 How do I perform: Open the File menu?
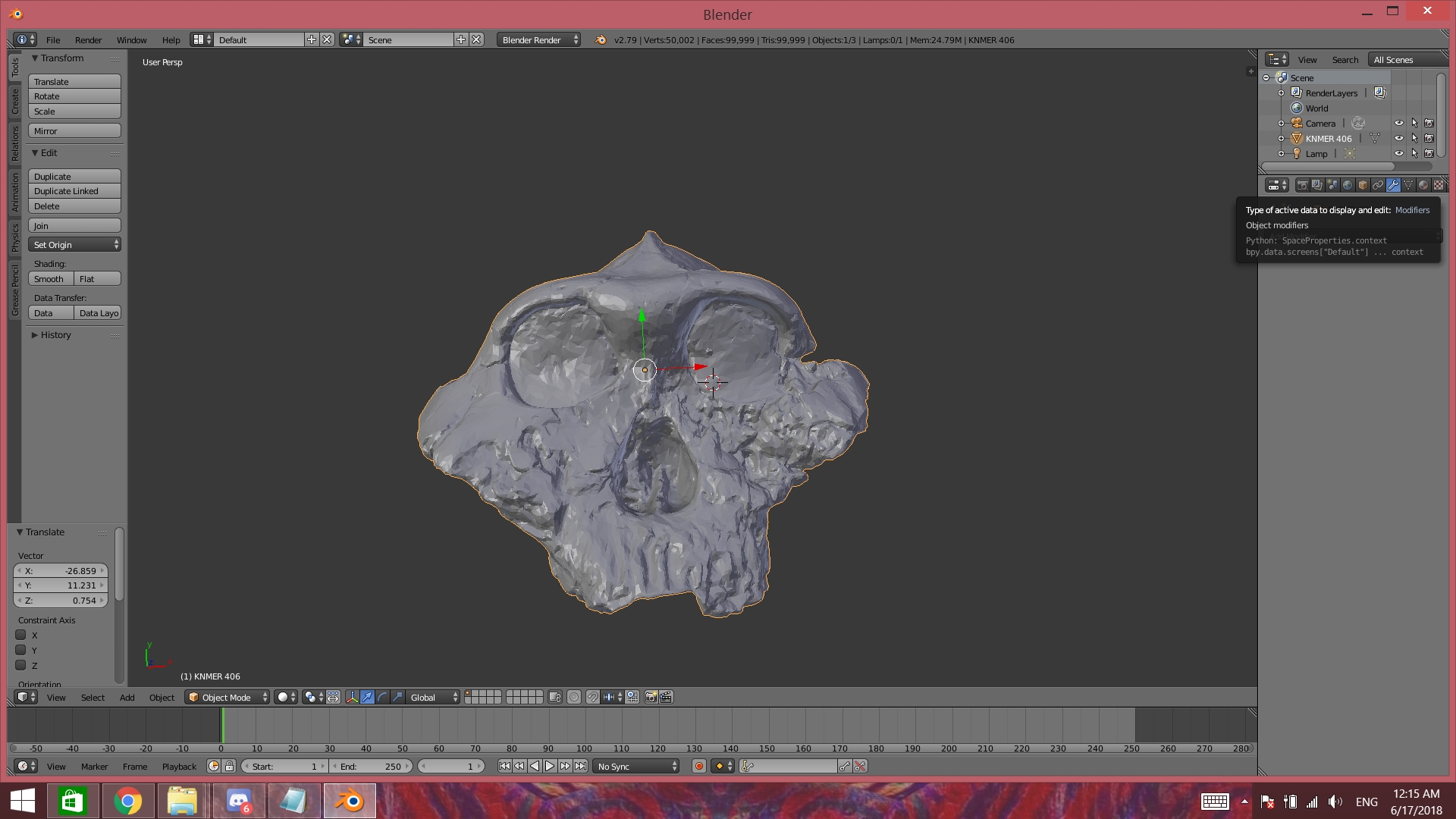click(x=53, y=39)
